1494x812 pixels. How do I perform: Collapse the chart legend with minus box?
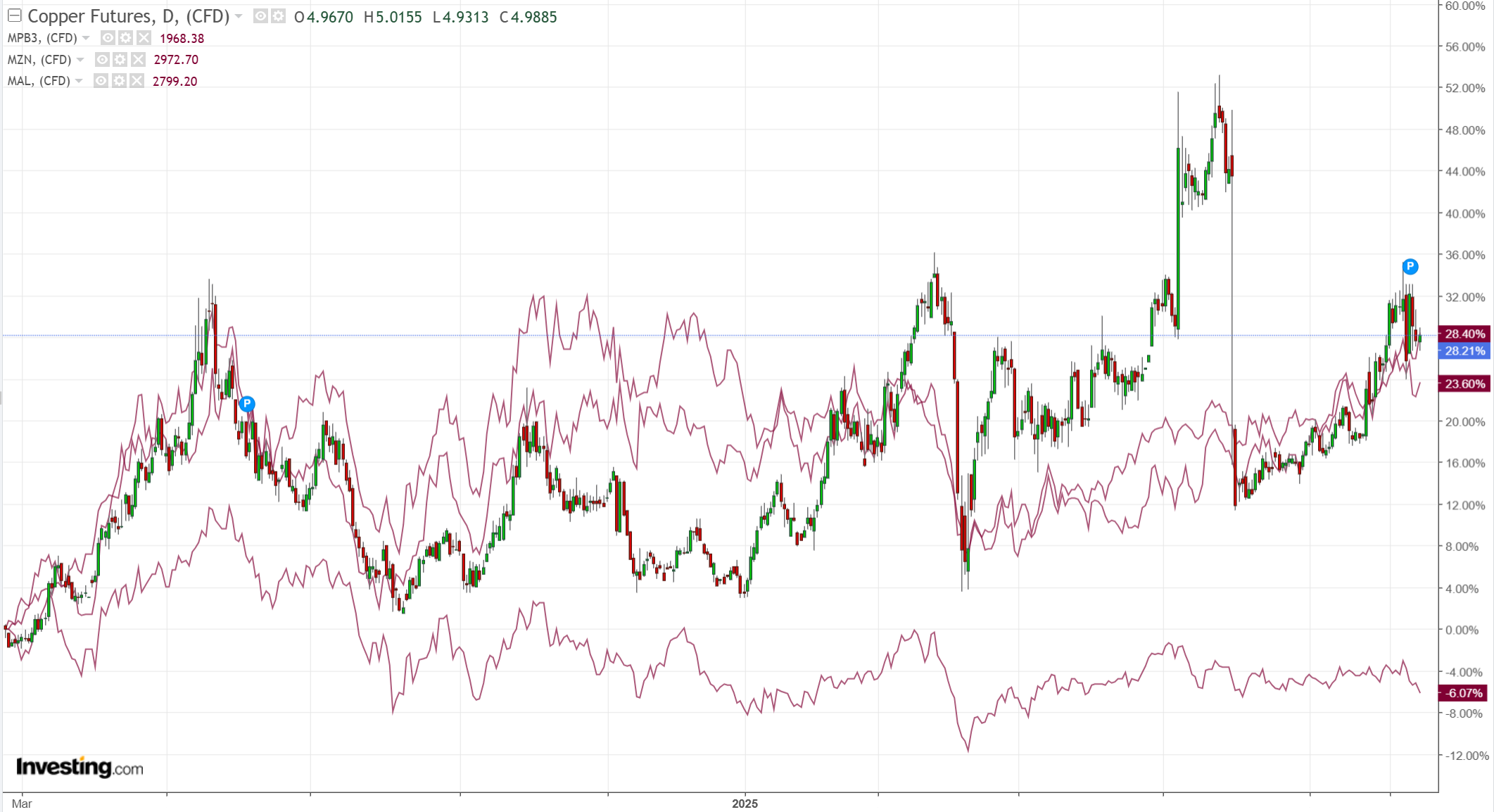click(x=14, y=15)
